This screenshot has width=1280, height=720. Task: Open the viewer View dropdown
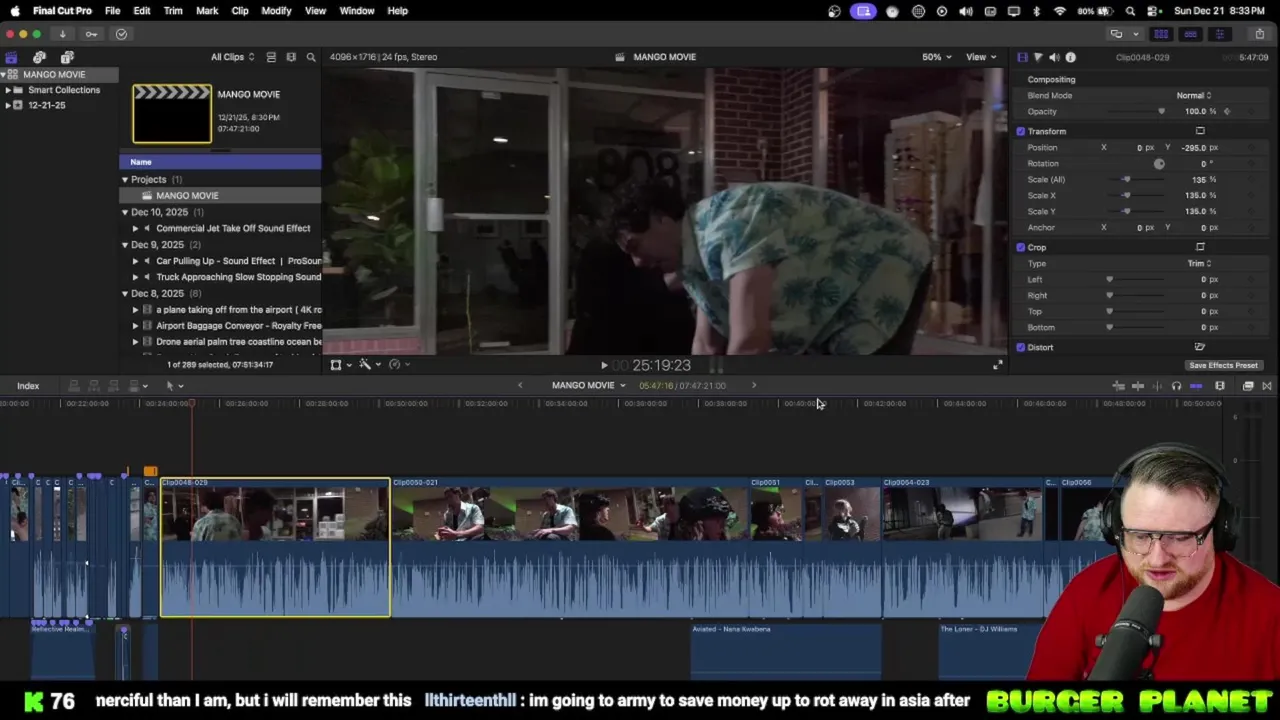(981, 57)
